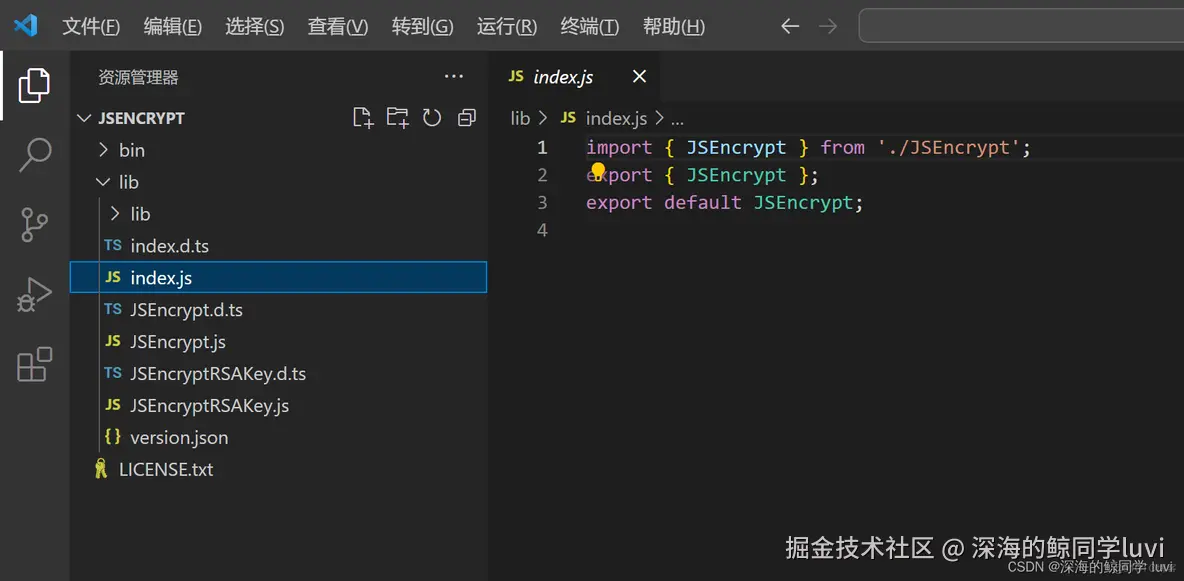Open the Extensions view
The height and width of the screenshot is (581, 1184).
pos(35,365)
